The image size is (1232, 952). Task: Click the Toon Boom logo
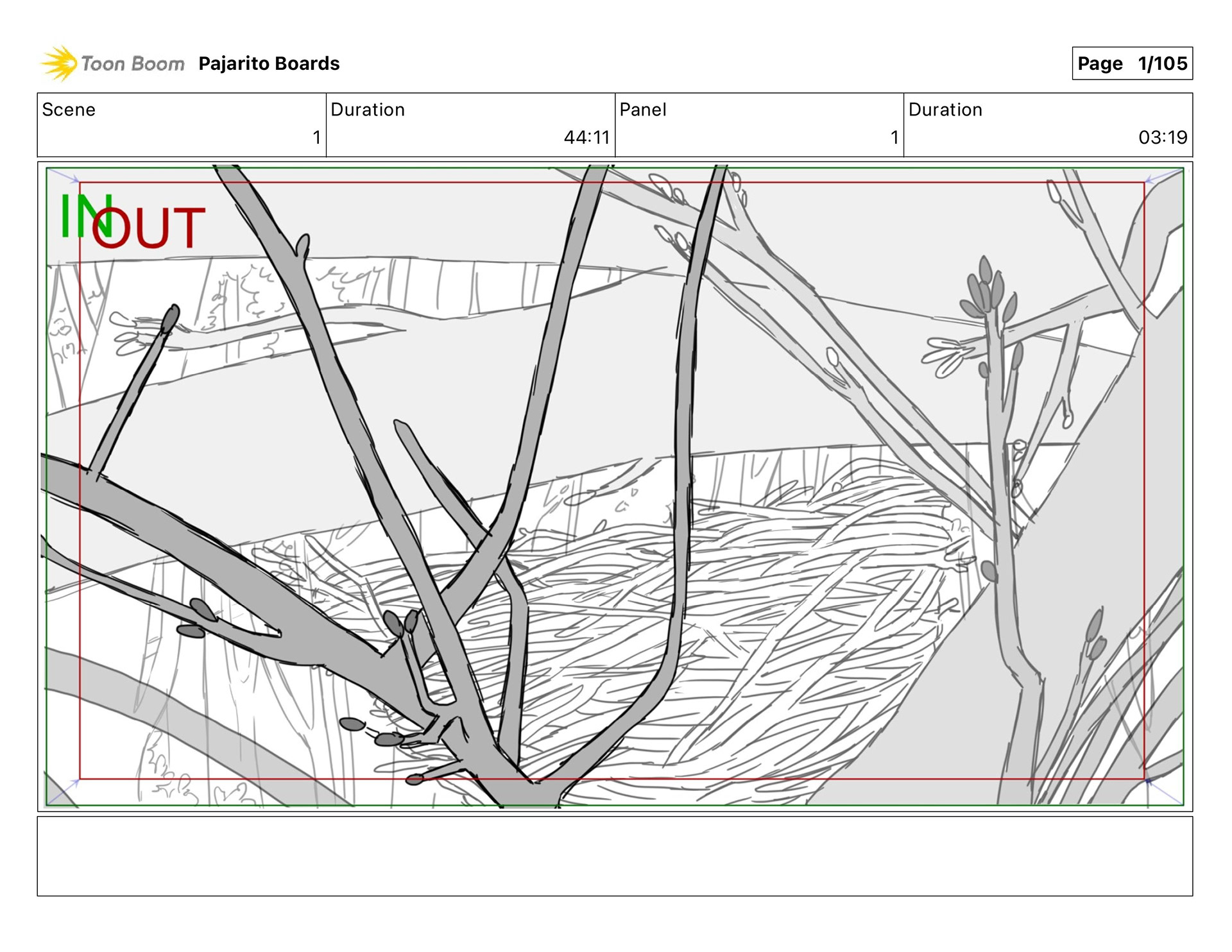pyautogui.click(x=113, y=64)
